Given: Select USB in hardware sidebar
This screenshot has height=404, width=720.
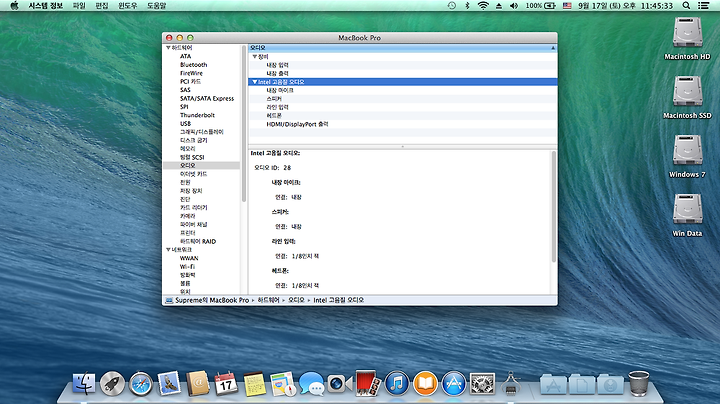Looking at the screenshot, I should pos(185,123).
